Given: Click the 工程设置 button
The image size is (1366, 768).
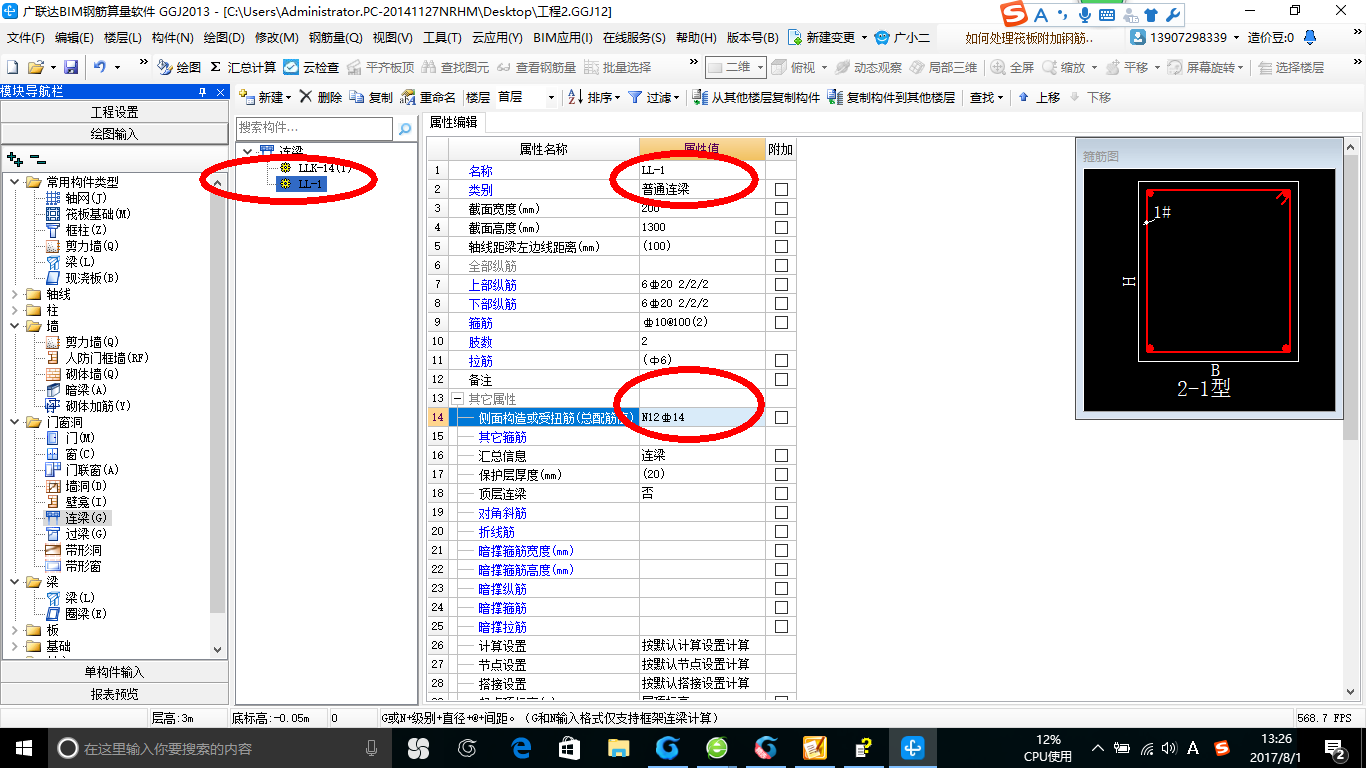Looking at the screenshot, I should (x=115, y=112).
